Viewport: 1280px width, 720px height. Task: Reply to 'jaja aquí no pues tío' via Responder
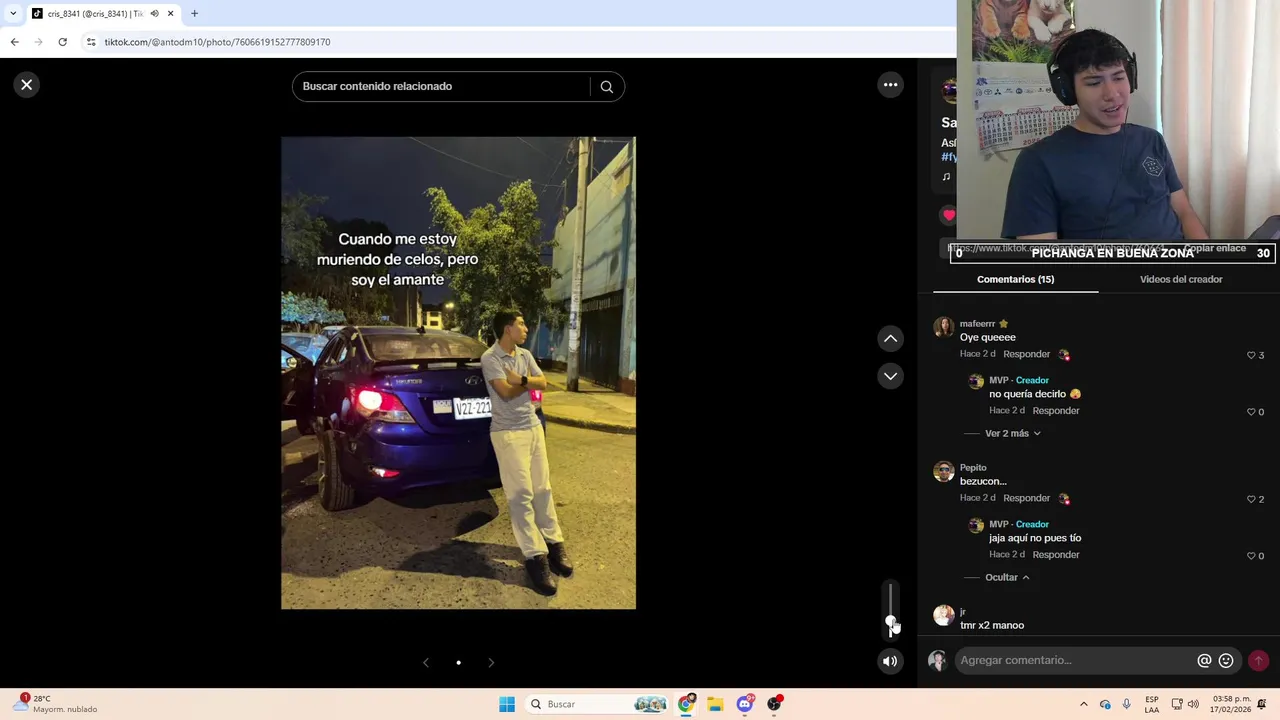[x=1056, y=555]
